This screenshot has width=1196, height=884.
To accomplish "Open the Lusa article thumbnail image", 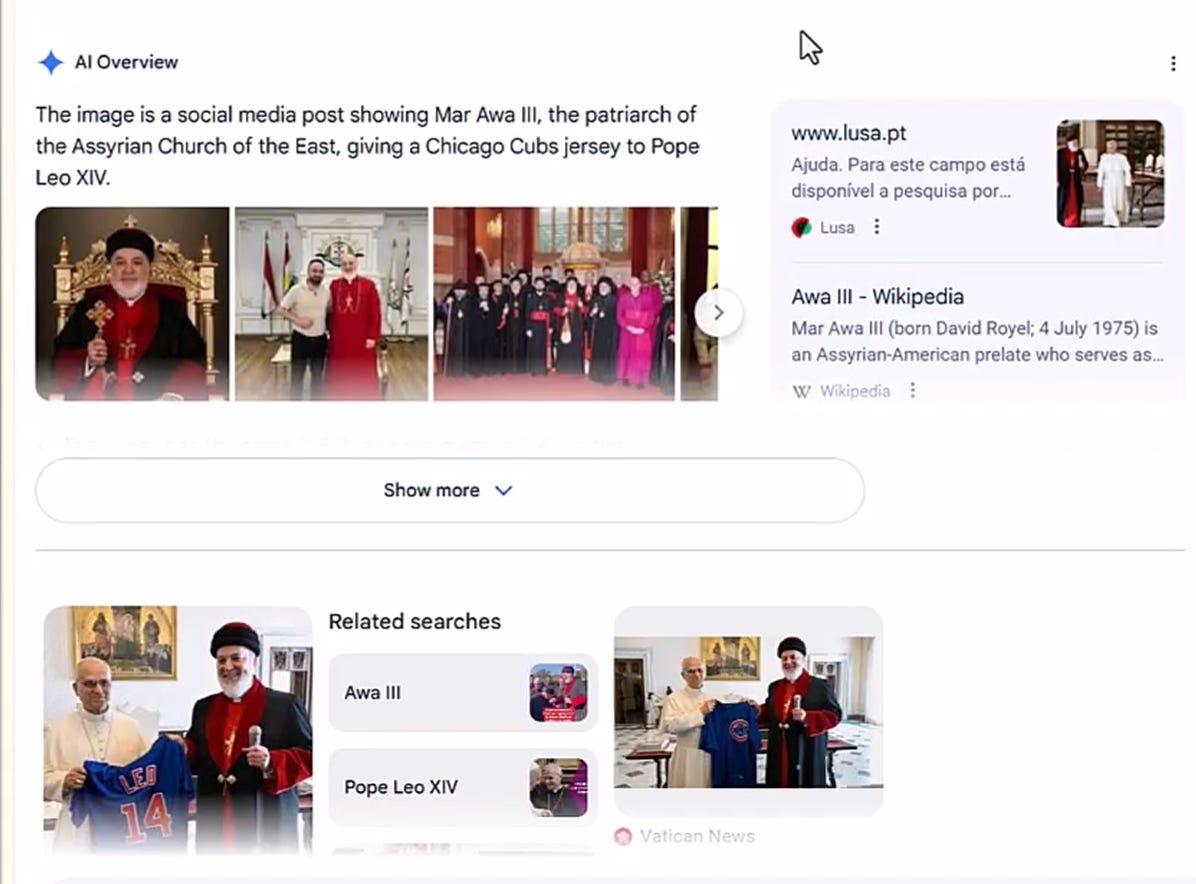I will click(1110, 173).
